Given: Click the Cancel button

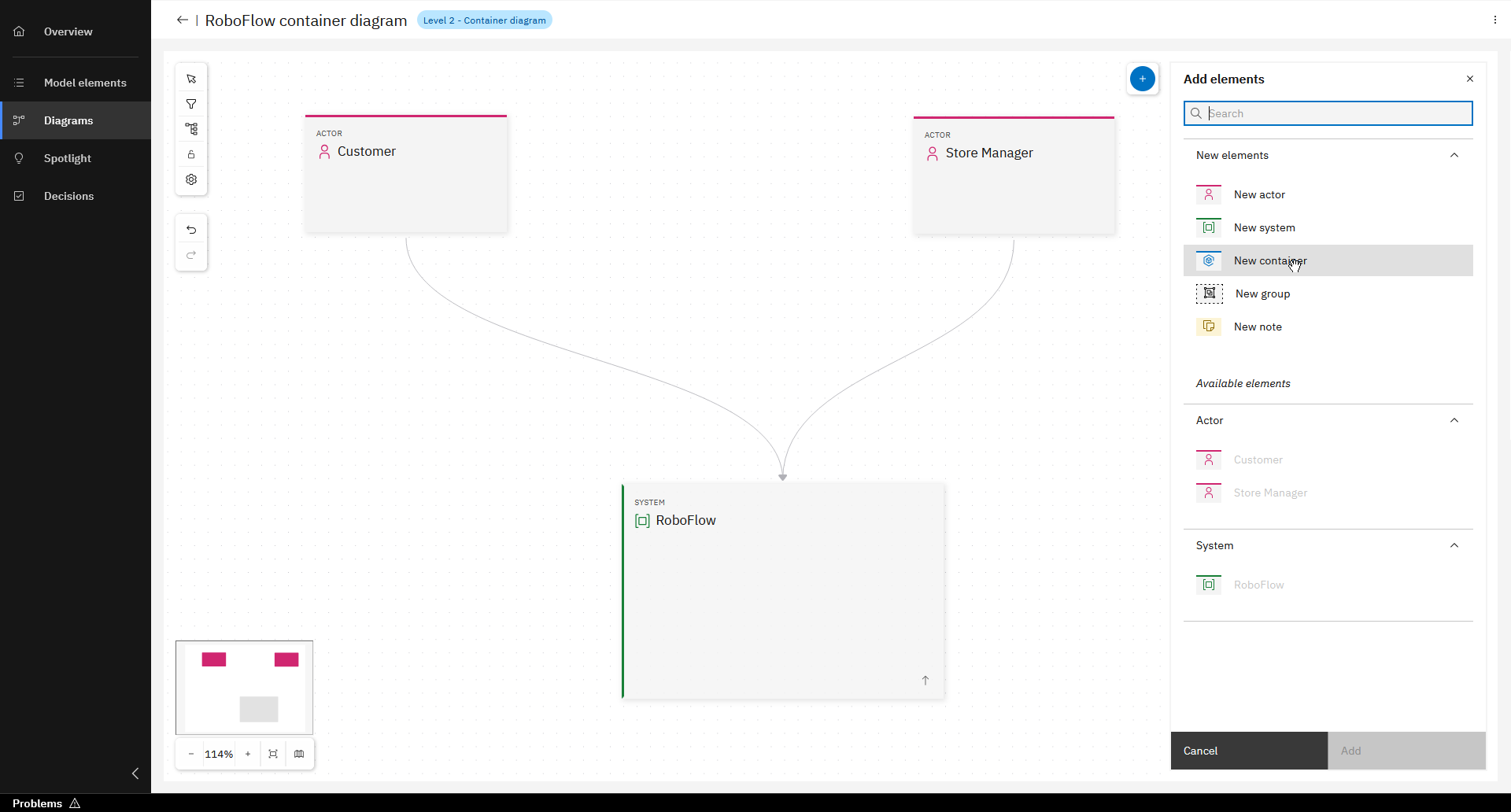Looking at the screenshot, I should 1248,751.
